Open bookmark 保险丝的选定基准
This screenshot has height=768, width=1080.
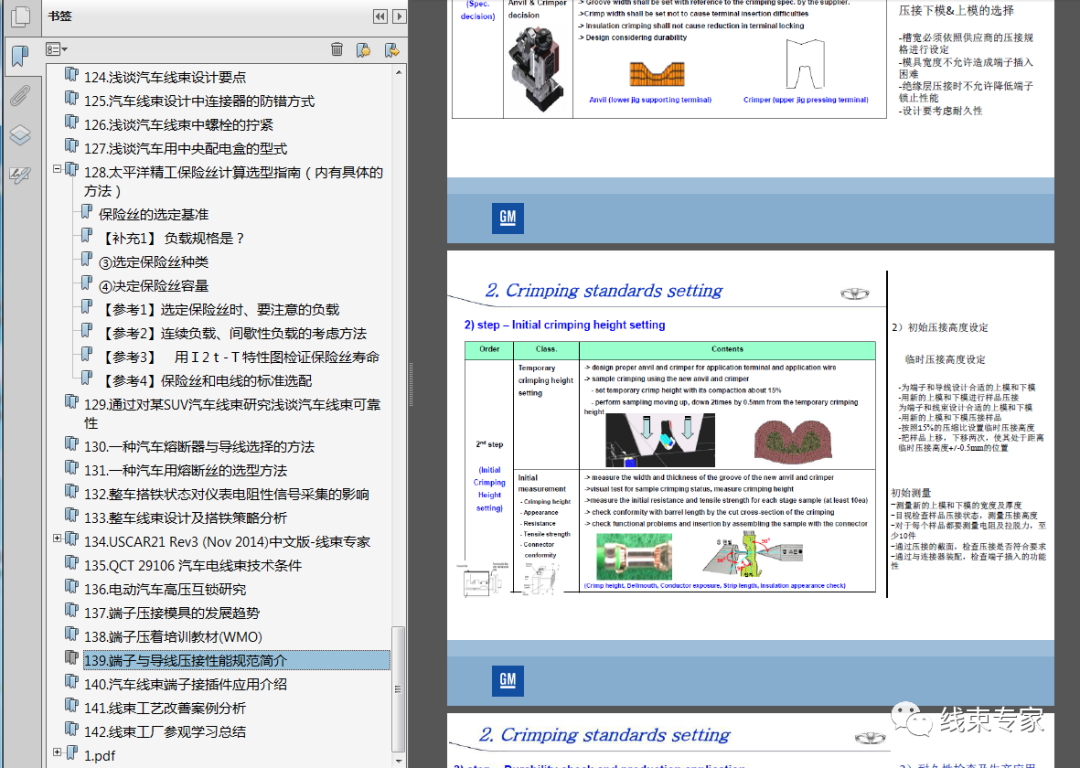(x=153, y=214)
